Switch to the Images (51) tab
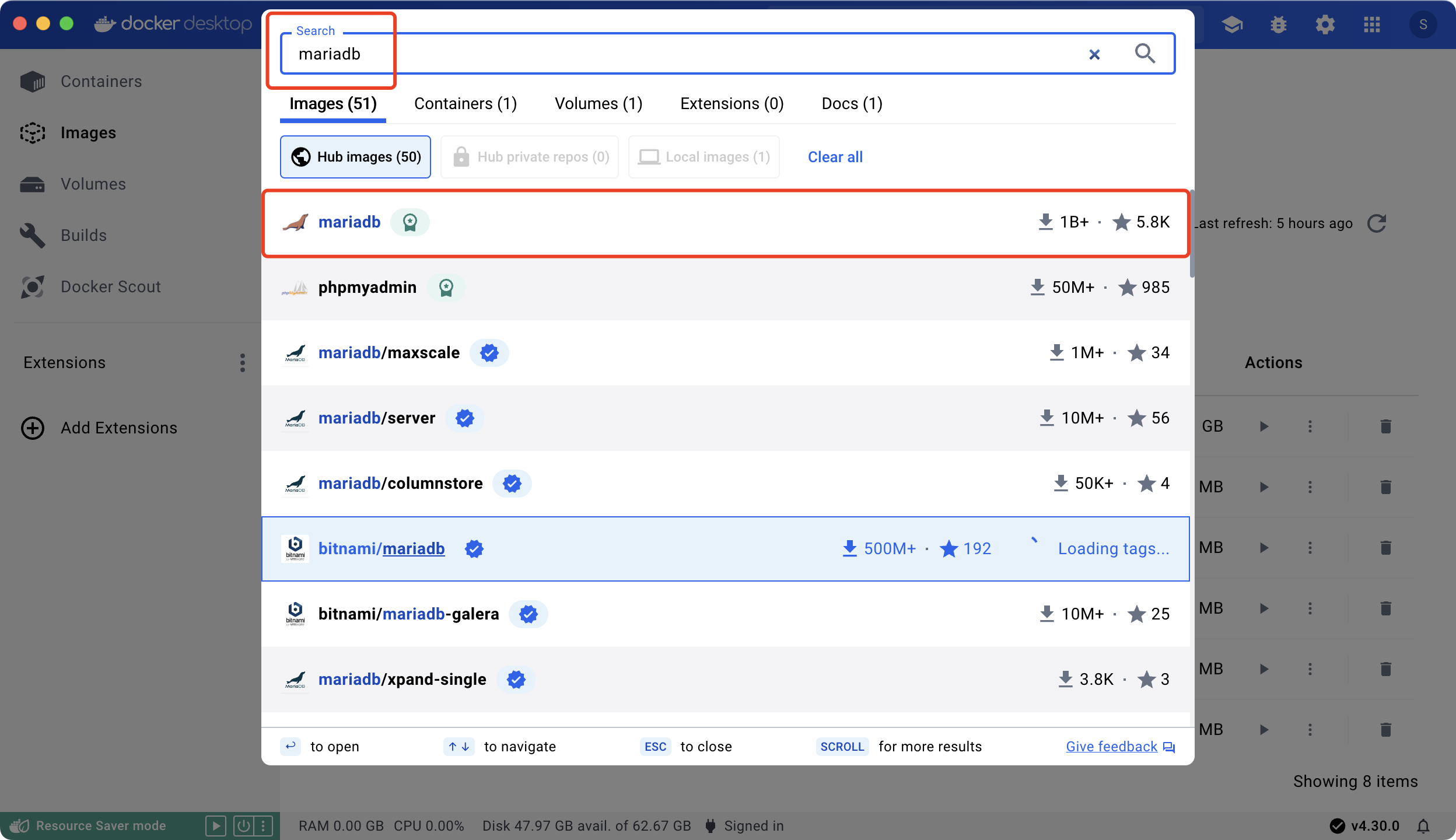Screen dimensions: 1456x840 click(333, 104)
